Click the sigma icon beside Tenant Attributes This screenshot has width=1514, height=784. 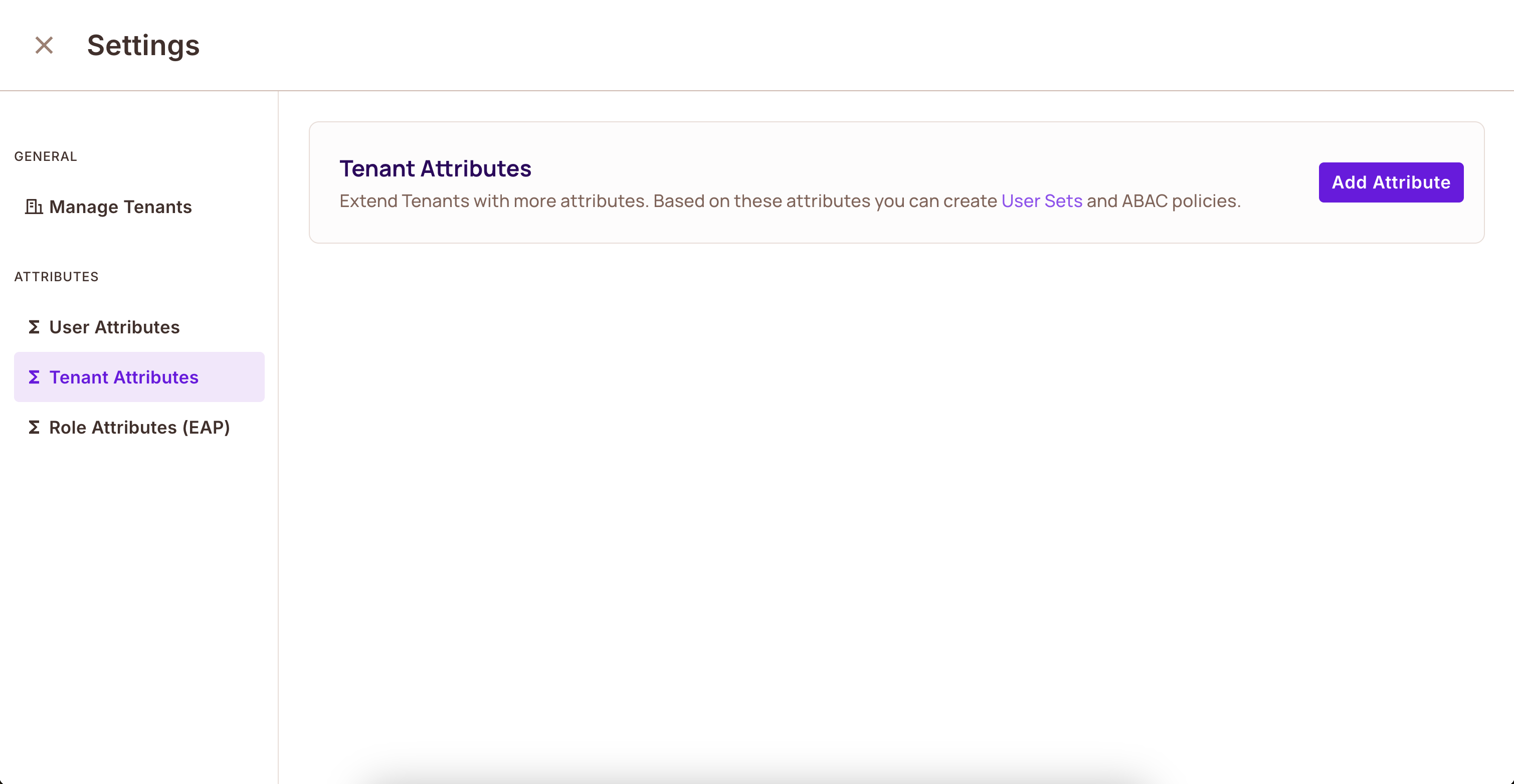(34, 377)
